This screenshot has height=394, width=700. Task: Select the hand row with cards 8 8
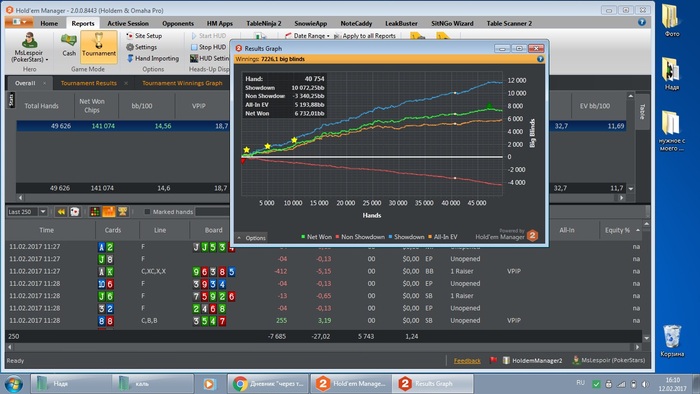[x=324, y=320]
